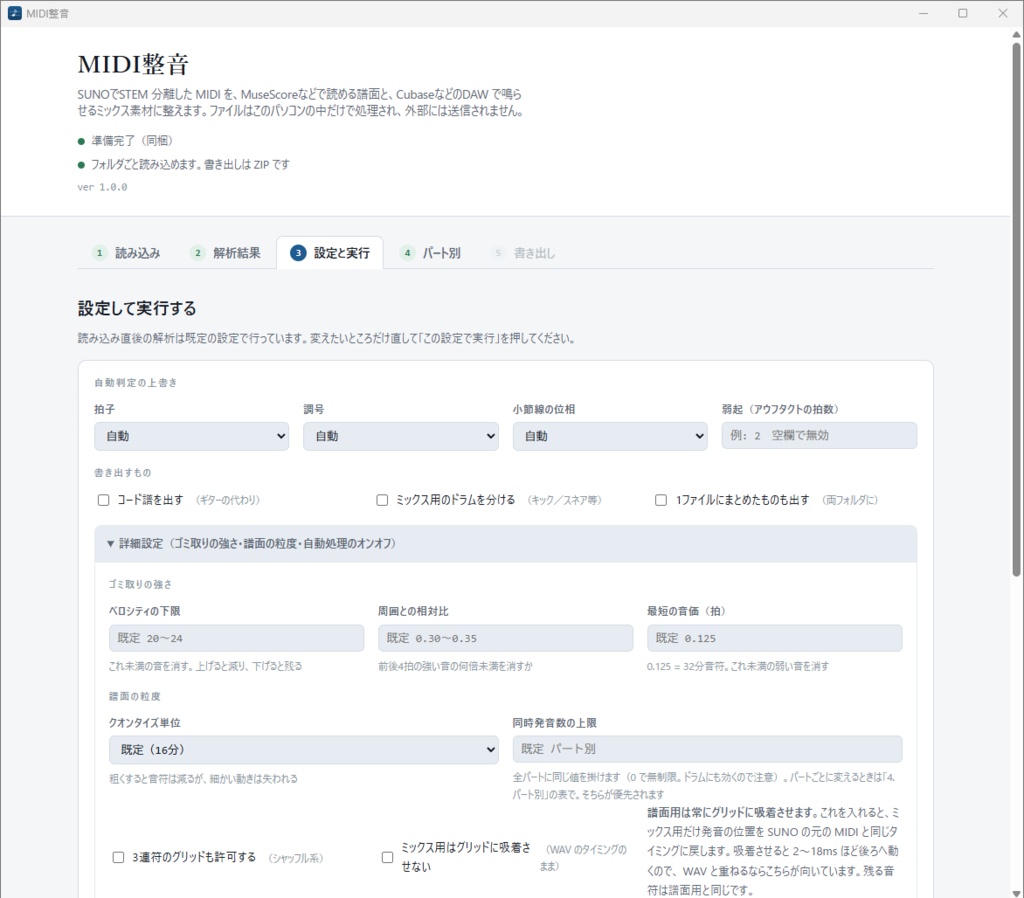Click the ベロシティの下限 input field

[x=236, y=638]
